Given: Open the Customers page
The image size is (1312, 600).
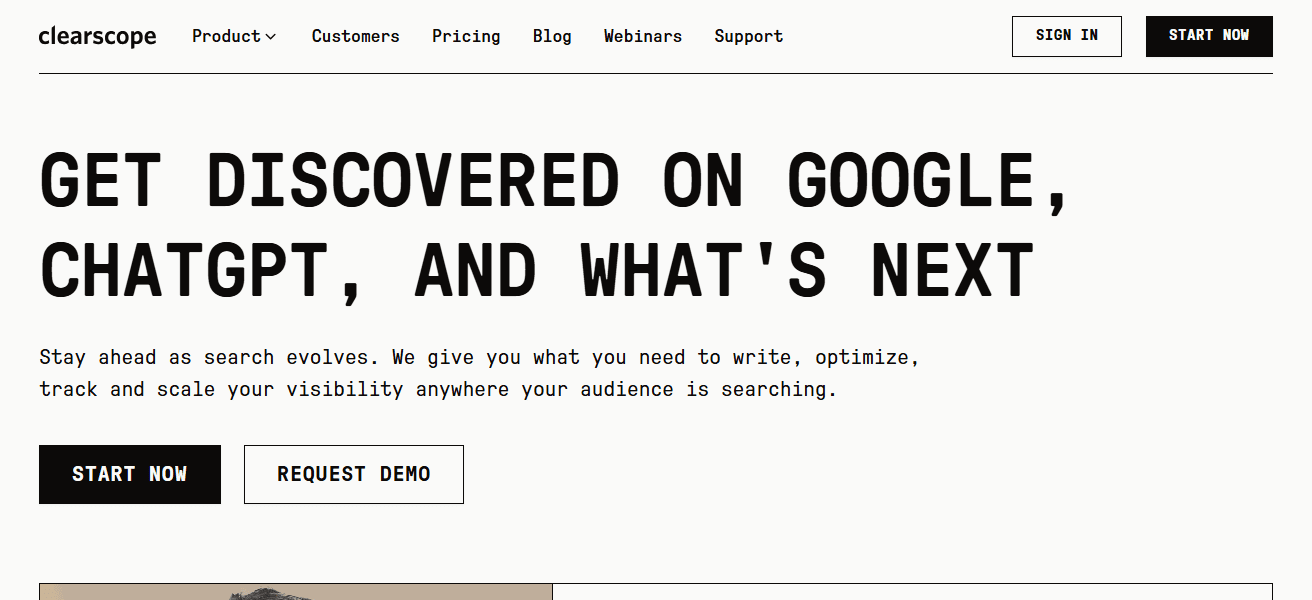Looking at the screenshot, I should pos(355,36).
